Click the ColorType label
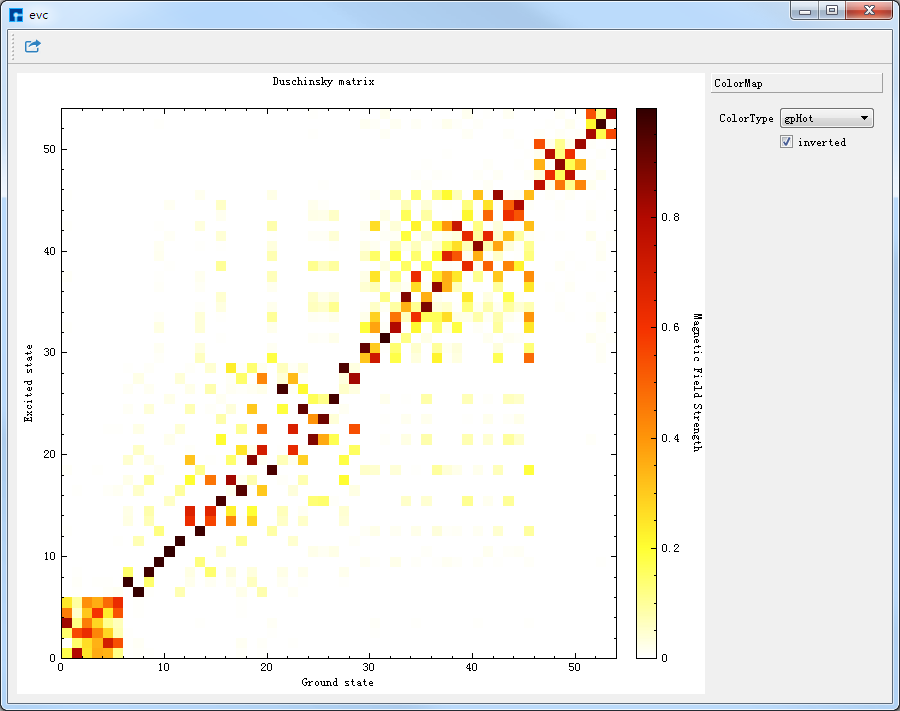The height and width of the screenshot is (711, 900). click(x=745, y=118)
